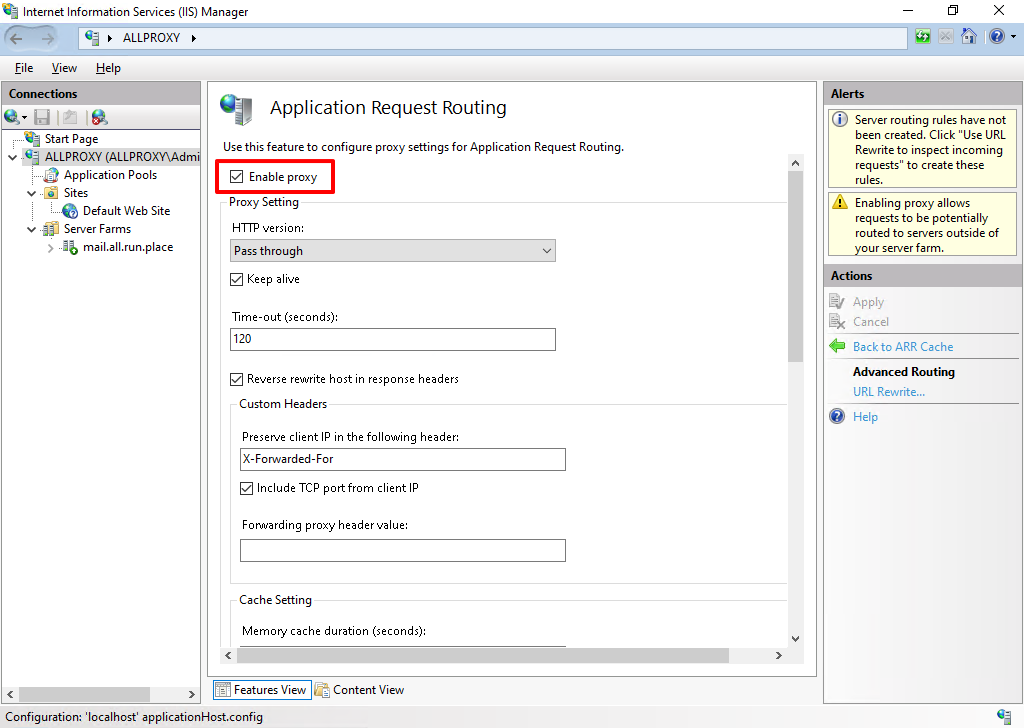The width and height of the screenshot is (1024, 728).
Task: Click the Help icon in the Actions pane
Action: (x=837, y=416)
